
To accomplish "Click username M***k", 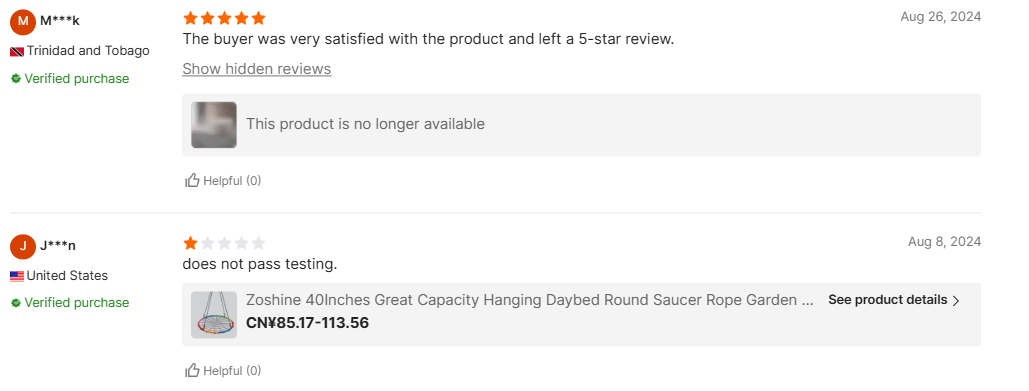I will (x=60, y=20).
